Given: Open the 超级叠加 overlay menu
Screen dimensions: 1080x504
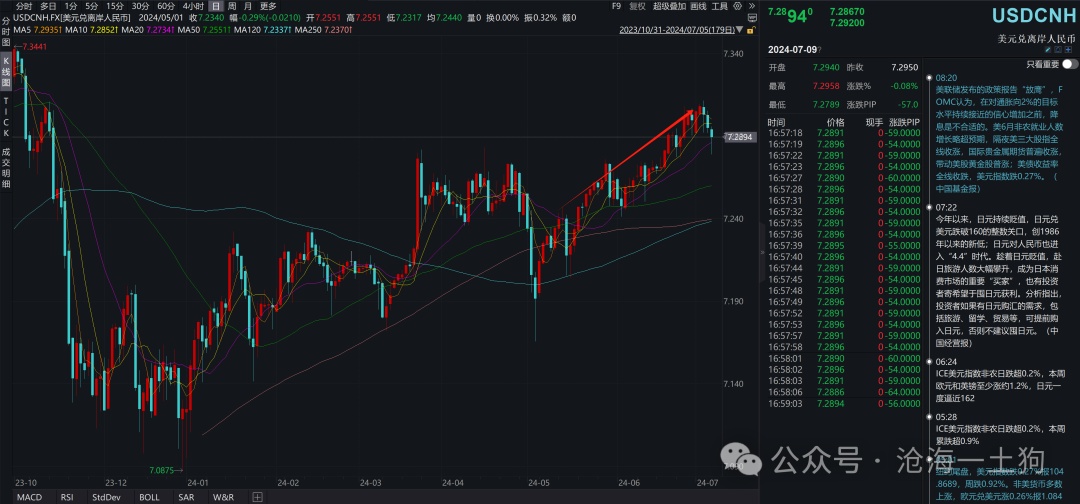Looking at the screenshot, I should (x=669, y=6).
